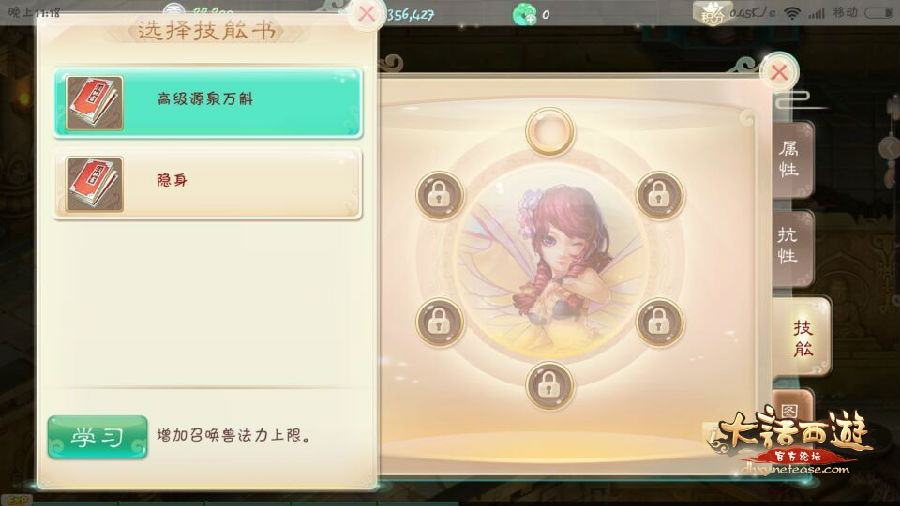Close the 选择技能书 panel
Screen dimensions: 900x506
[x=366, y=14]
